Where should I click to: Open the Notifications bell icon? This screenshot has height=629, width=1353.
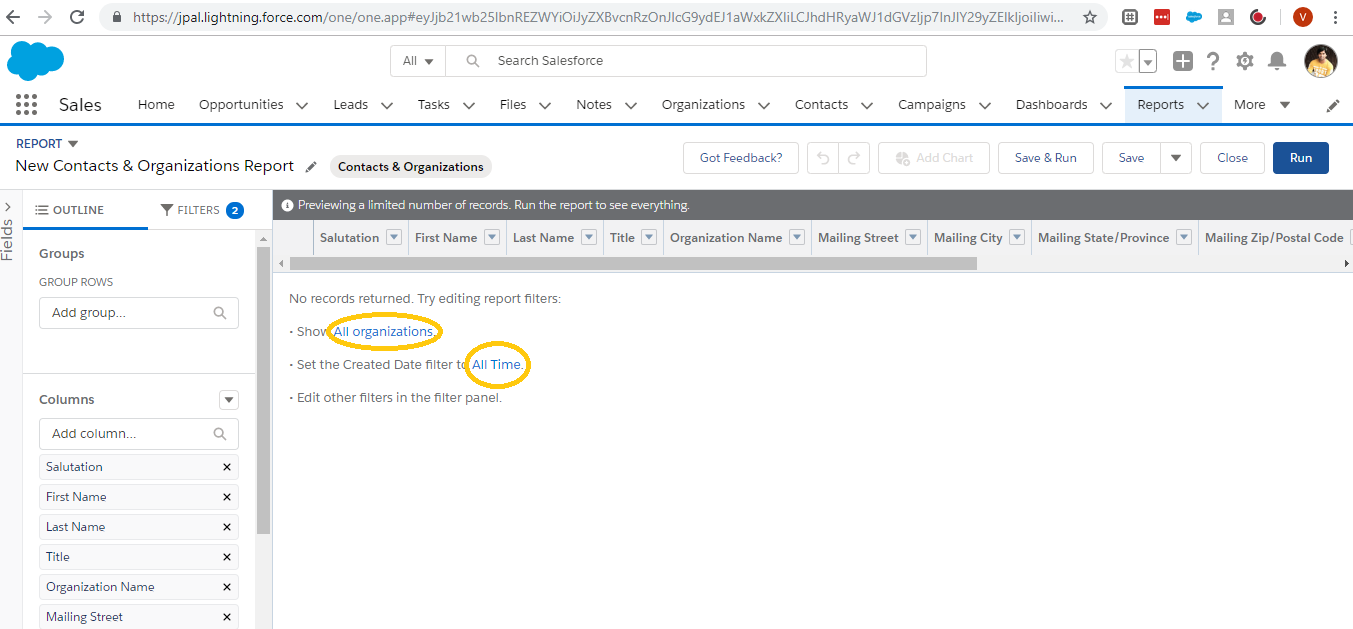click(x=1277, y=61)
